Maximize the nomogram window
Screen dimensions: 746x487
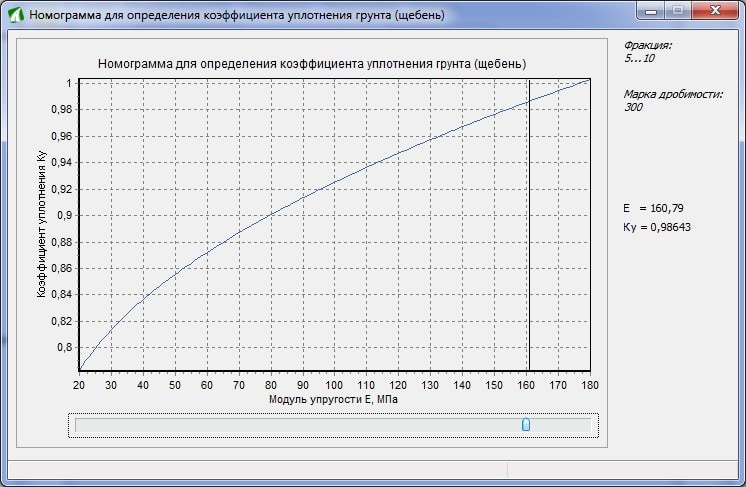point(678,10)
